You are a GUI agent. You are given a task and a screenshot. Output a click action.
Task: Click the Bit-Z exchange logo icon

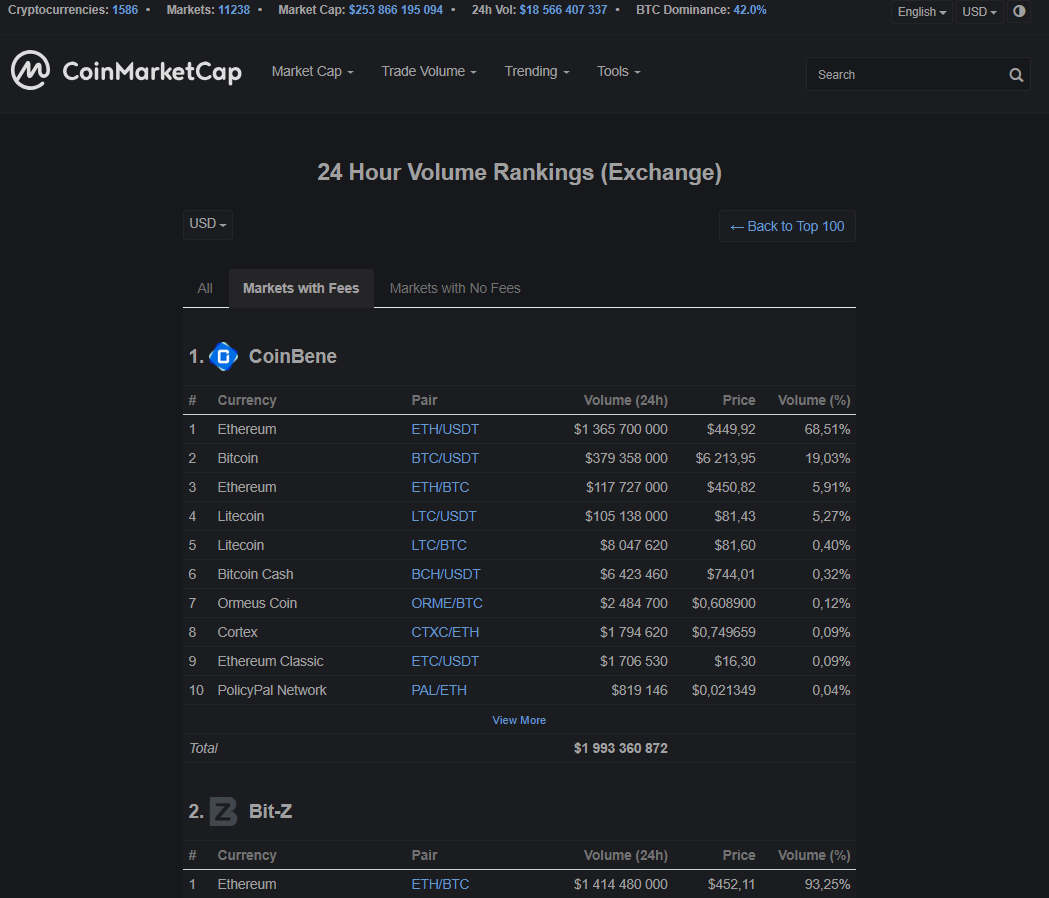[x=222, y=811]
